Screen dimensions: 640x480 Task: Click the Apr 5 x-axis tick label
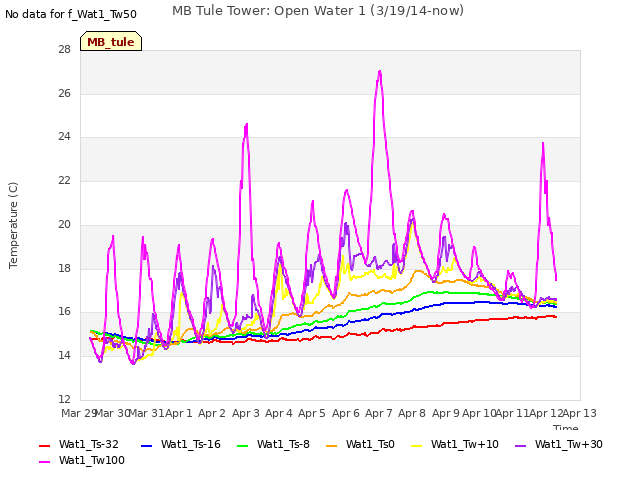pos(312,413)
